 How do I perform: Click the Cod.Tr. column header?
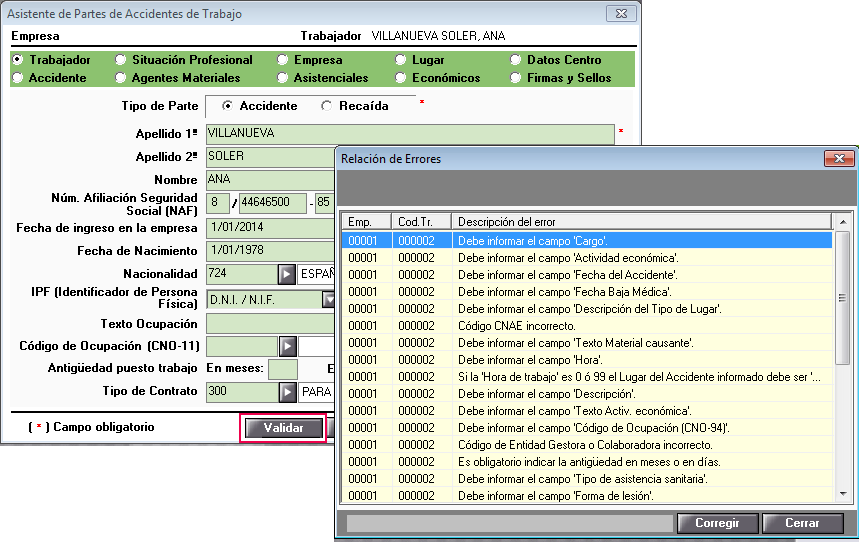[x=421, y=222]
